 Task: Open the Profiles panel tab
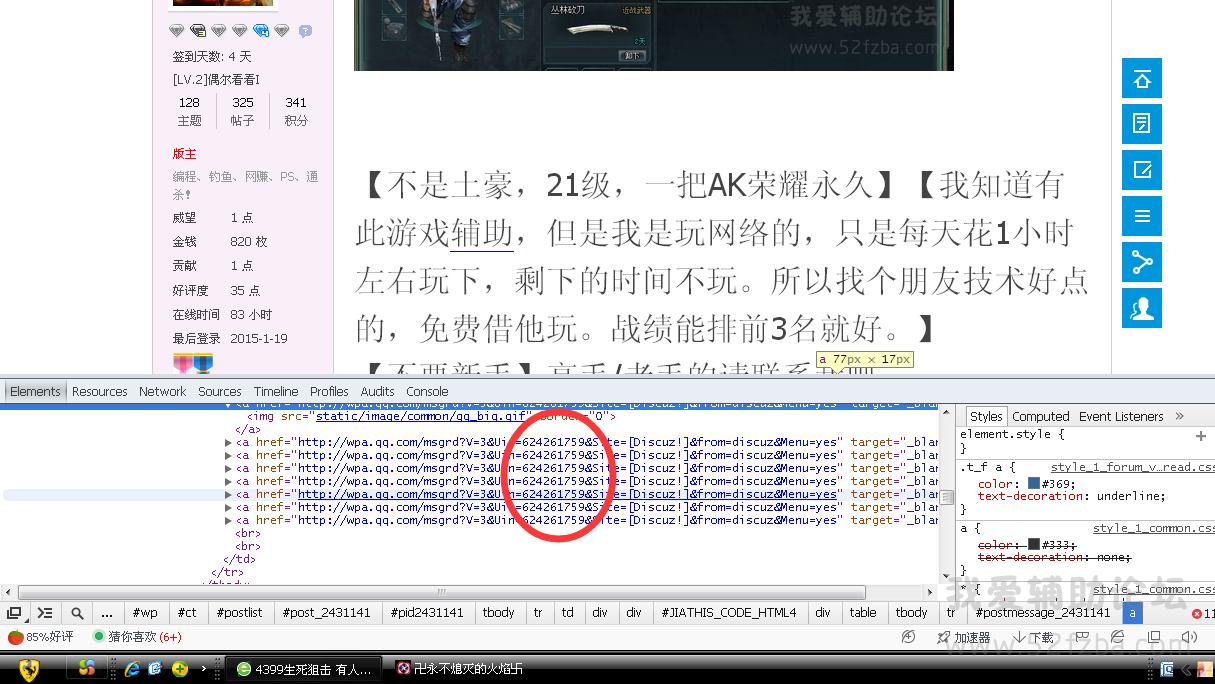pyautogui.click(x=329, y=392)
